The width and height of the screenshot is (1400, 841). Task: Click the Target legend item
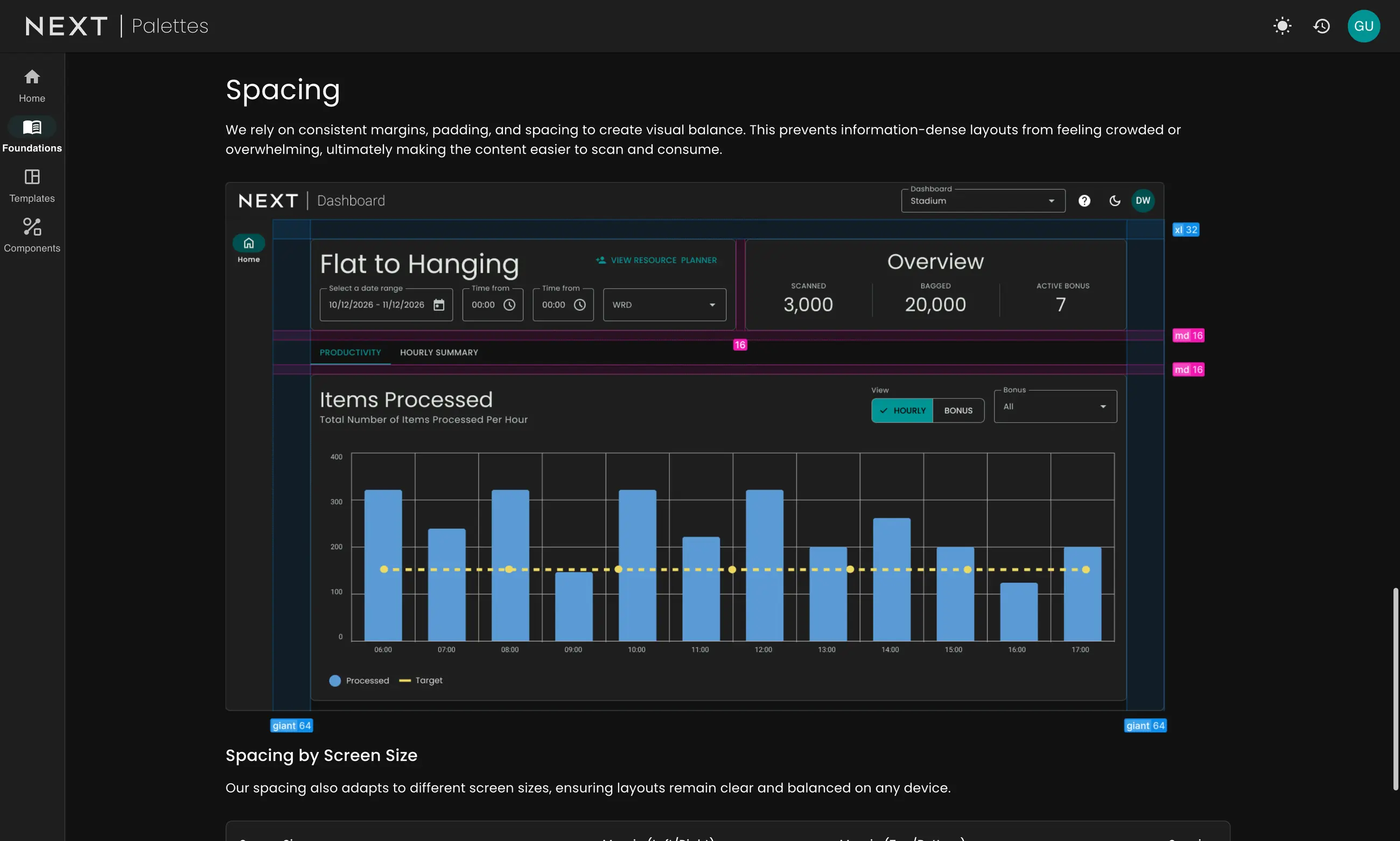[421, 680]
